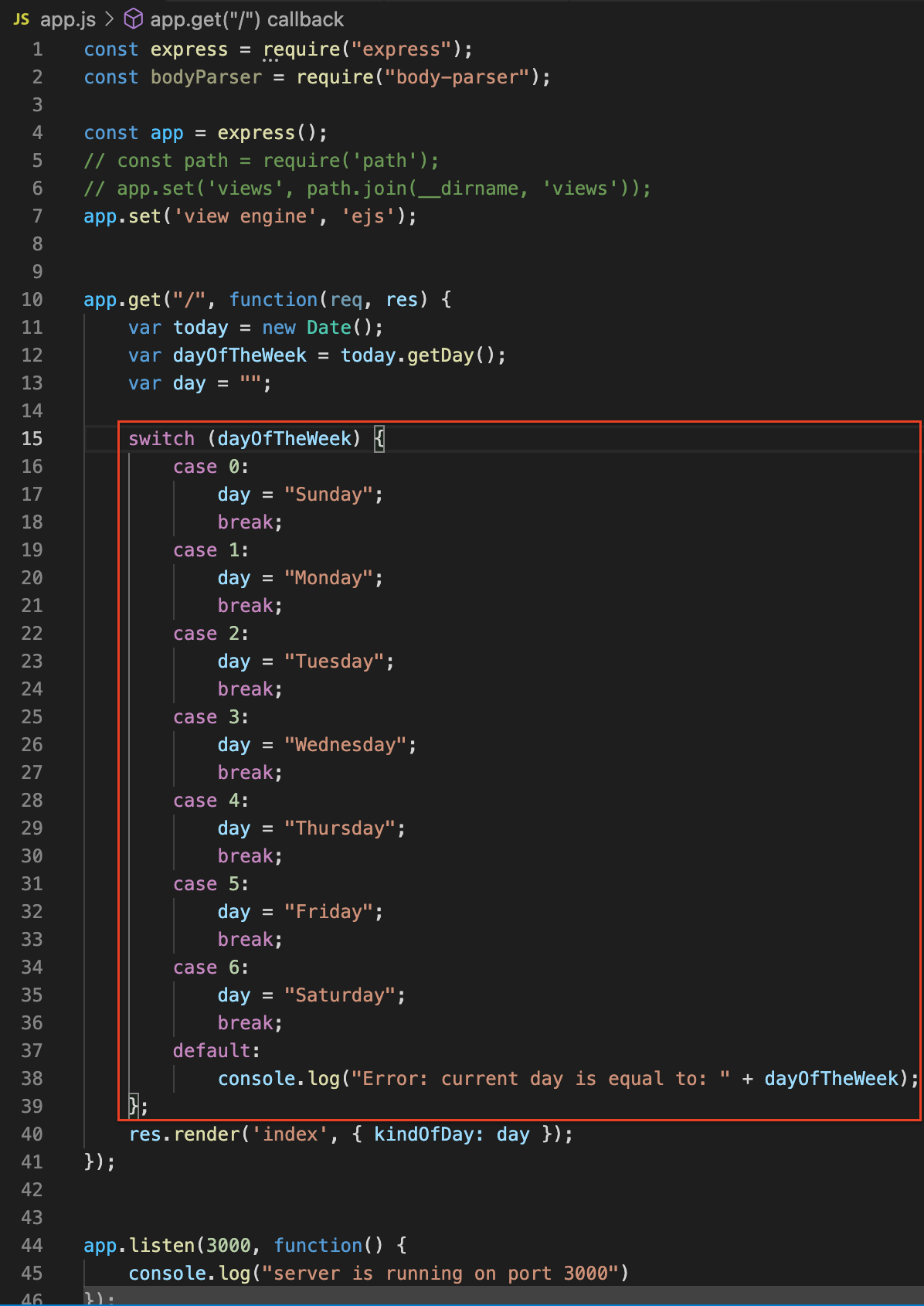Click "bodyParser" on line 2
924x1306 pixels.
pyautogui.click(x=206, y=77)
